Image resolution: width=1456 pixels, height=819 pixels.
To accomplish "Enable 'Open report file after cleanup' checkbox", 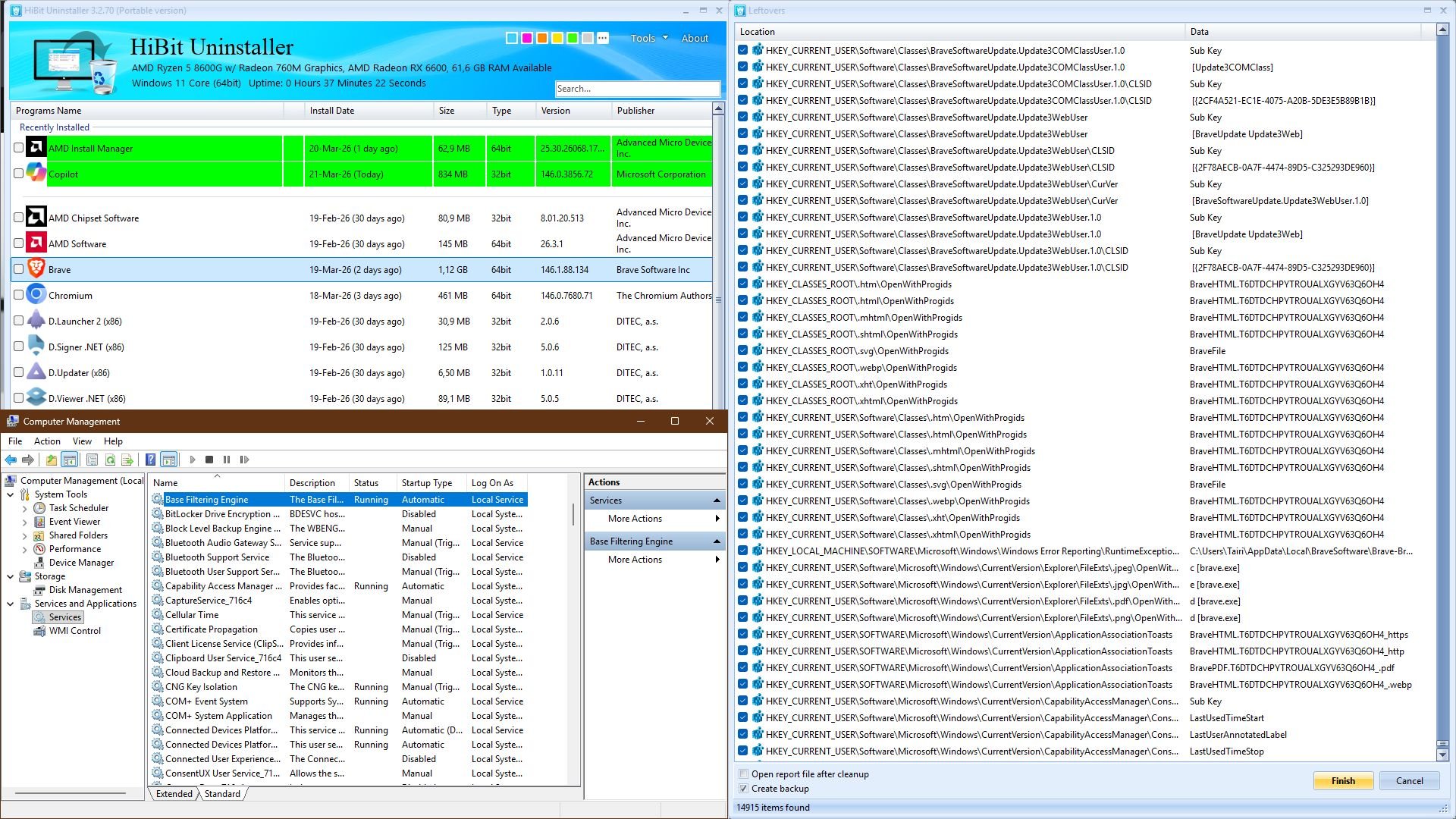I will pos(743,774).
